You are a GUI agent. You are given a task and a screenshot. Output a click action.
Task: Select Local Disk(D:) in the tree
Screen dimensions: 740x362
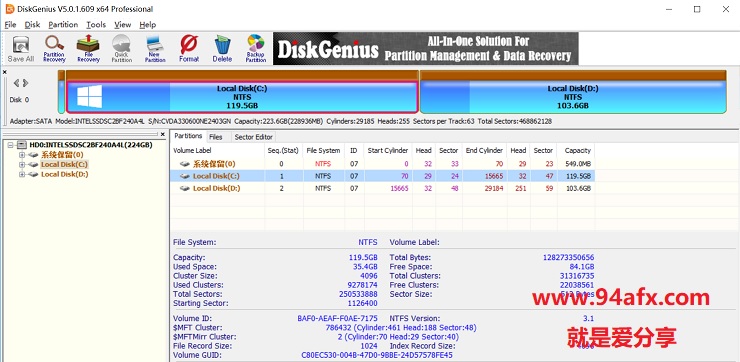coord(64,174)
